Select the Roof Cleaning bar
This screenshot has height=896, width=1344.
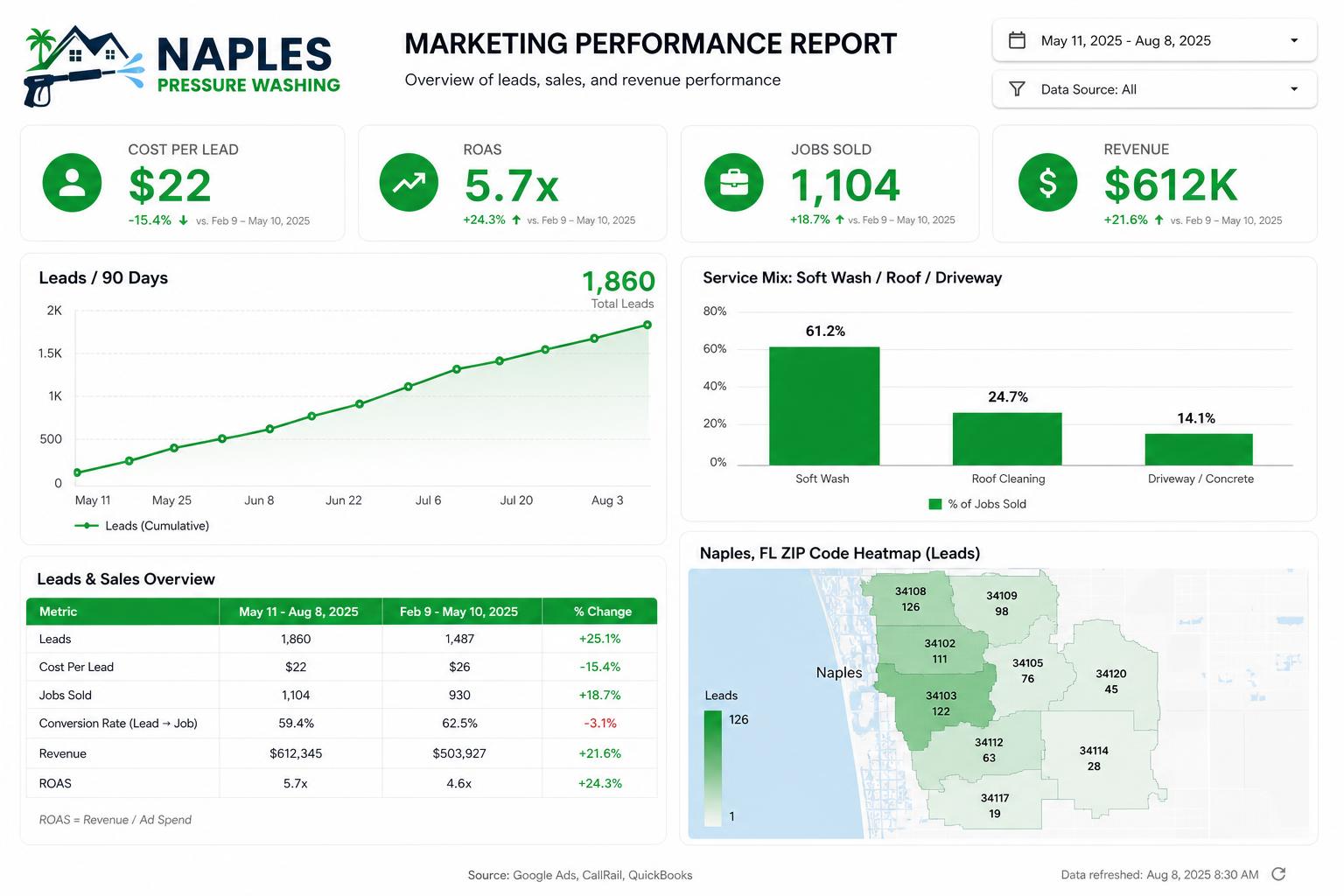1007,439
